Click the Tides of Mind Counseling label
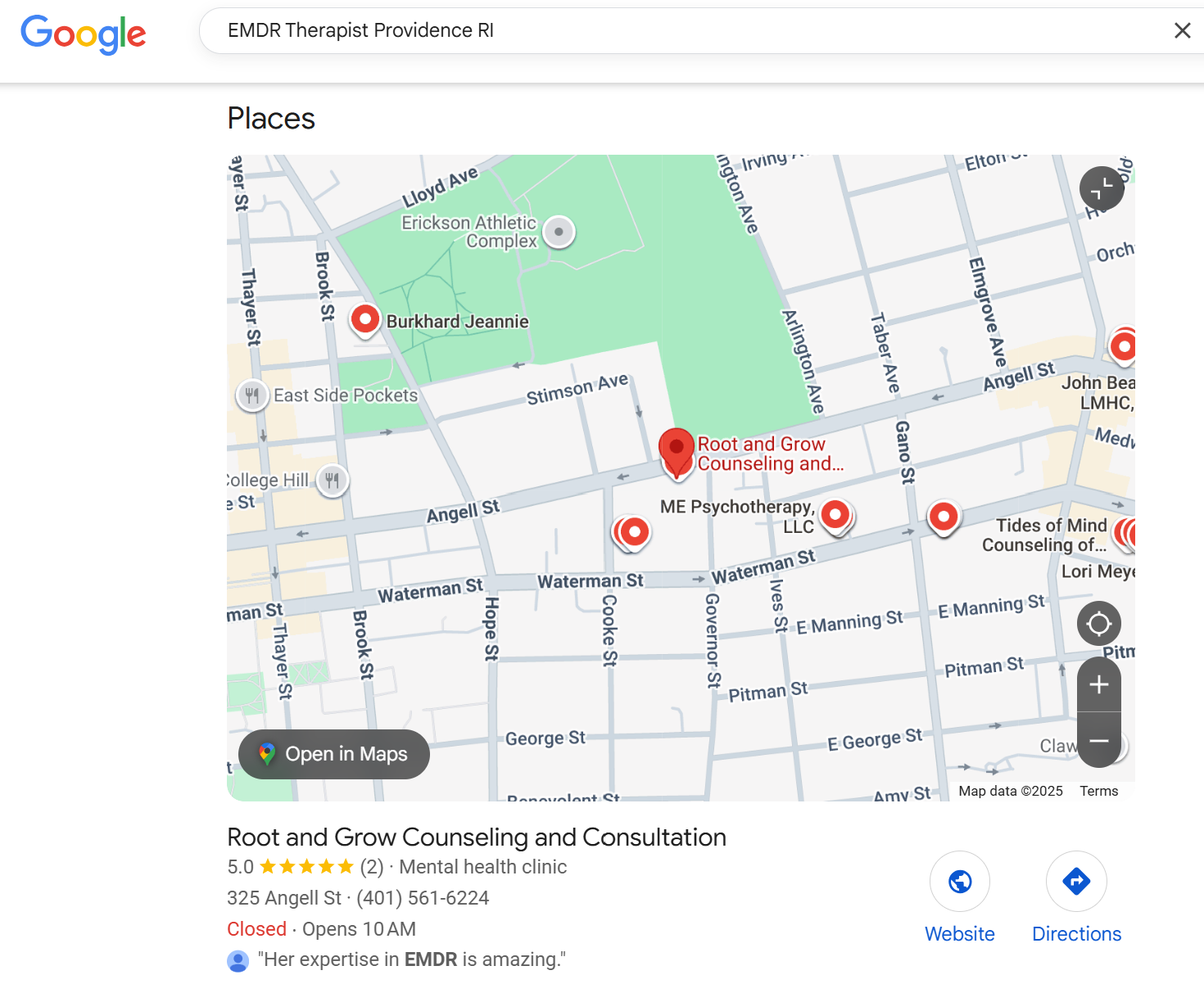The image size is (1204, 984). point(1044,535)
